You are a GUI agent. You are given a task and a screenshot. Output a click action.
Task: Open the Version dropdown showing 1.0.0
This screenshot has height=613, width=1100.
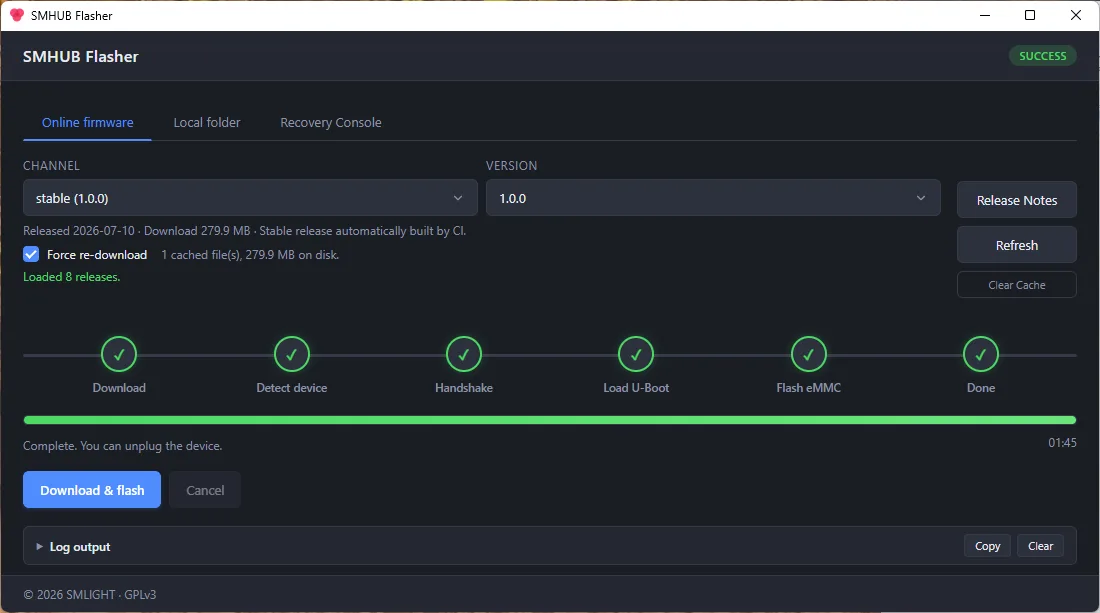713,198
